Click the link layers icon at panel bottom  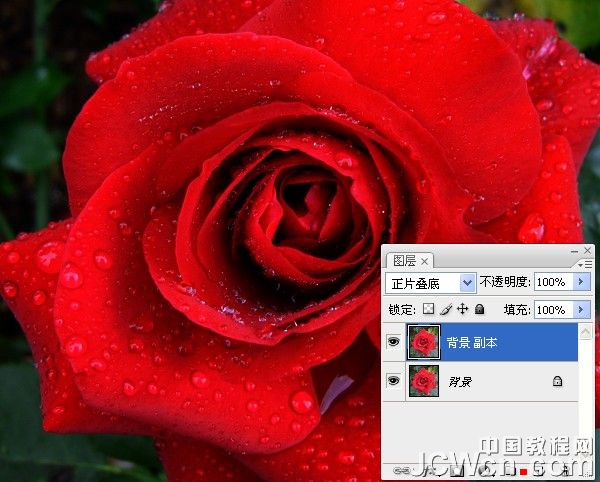(400, 469)
